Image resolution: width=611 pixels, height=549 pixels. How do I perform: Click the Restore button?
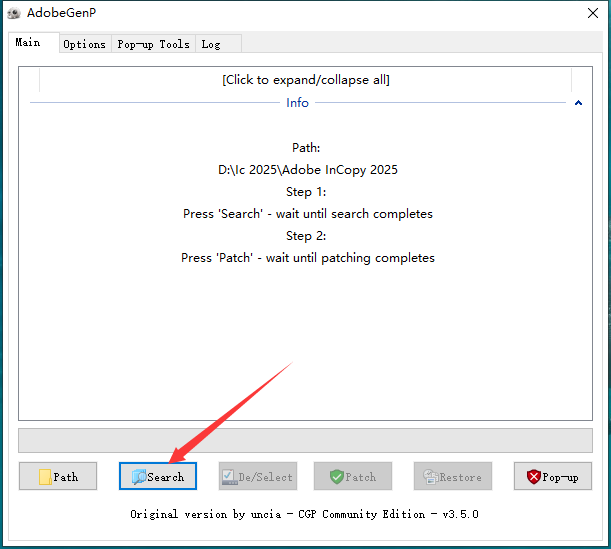coord(452,477)
